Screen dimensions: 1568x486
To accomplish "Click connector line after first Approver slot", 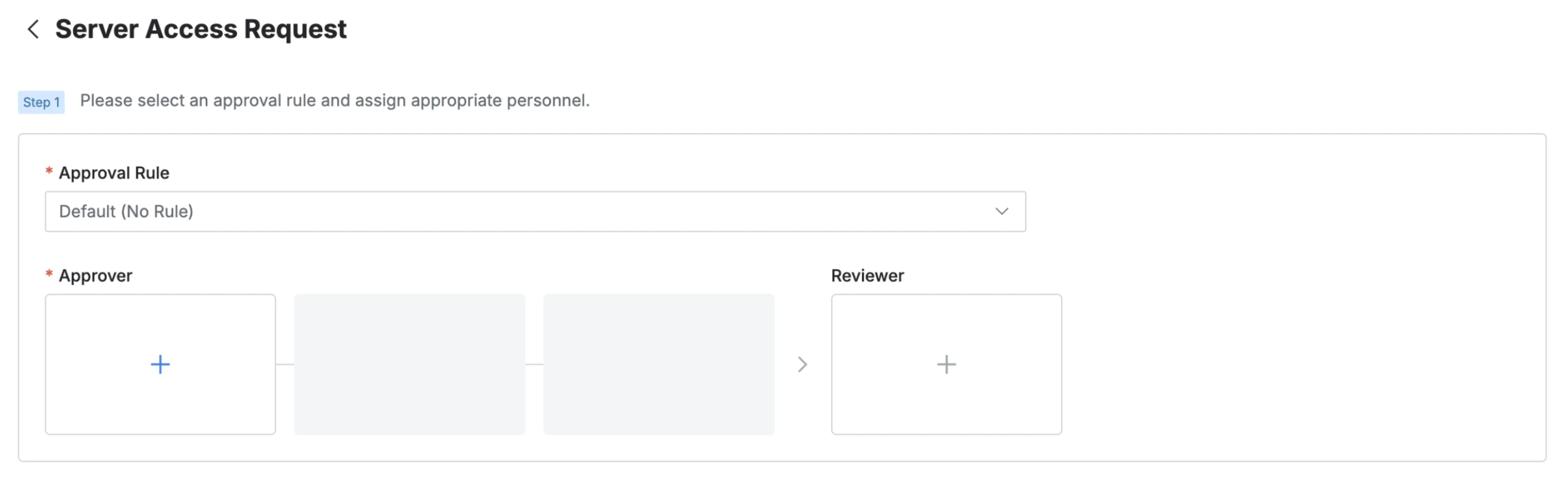I will tap(285, 364).
